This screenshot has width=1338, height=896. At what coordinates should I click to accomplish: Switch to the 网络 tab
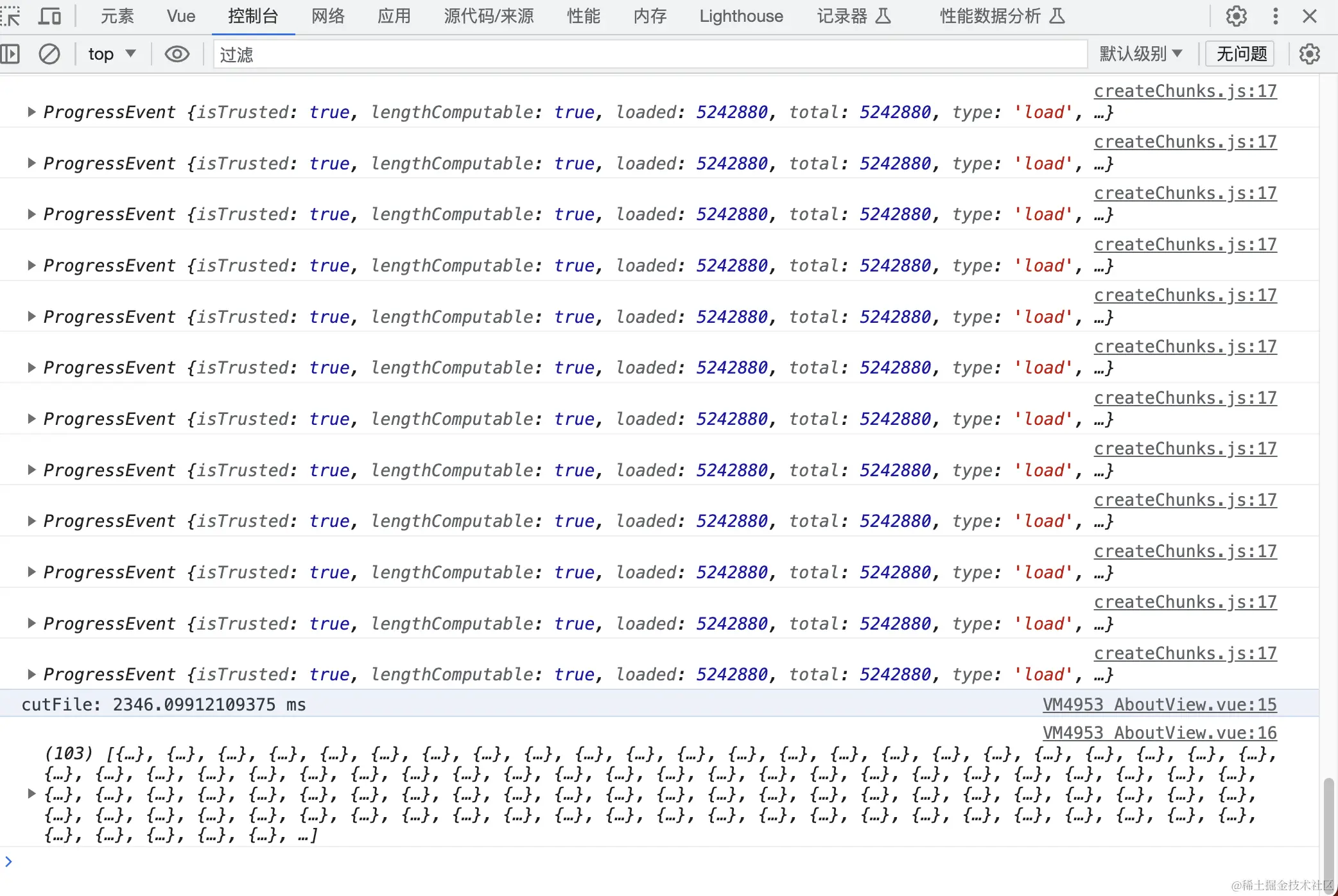click(x=327, y=15)
